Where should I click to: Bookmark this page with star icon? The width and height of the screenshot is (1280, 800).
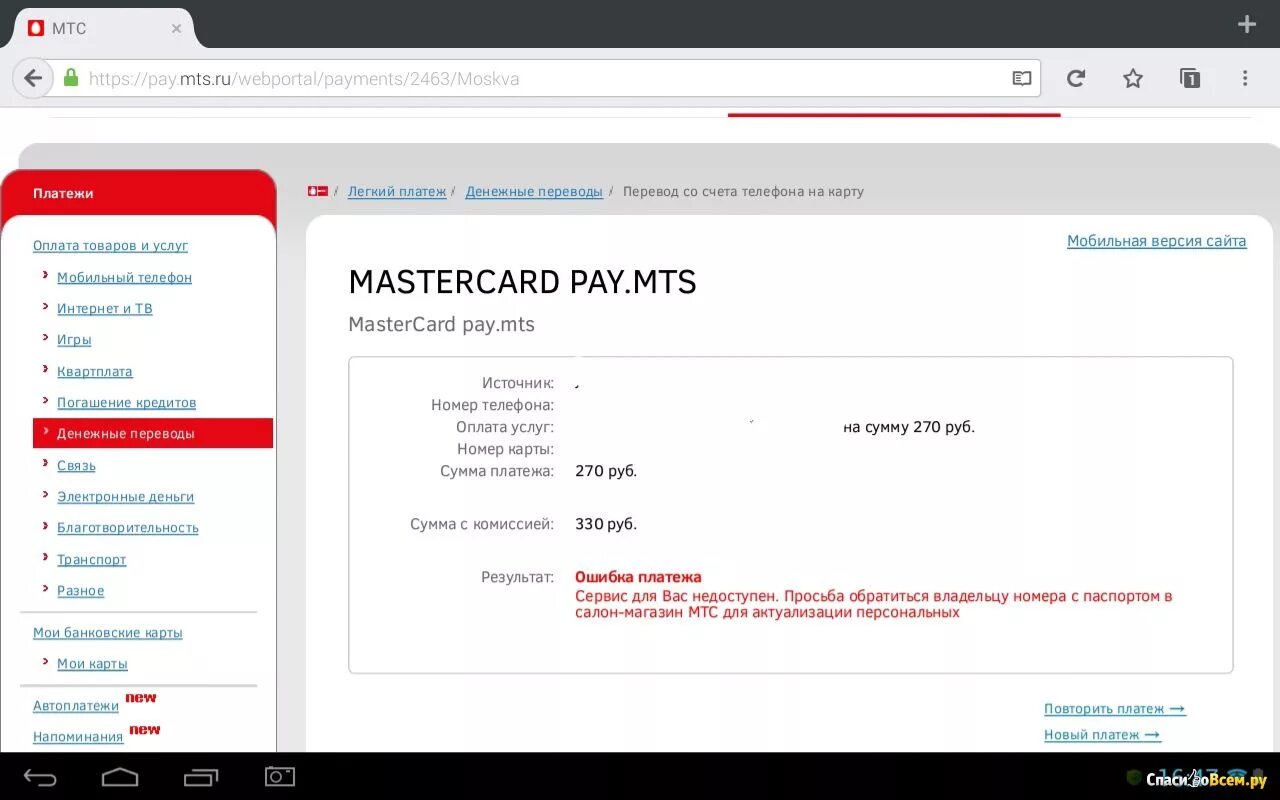coord(1133,78)
